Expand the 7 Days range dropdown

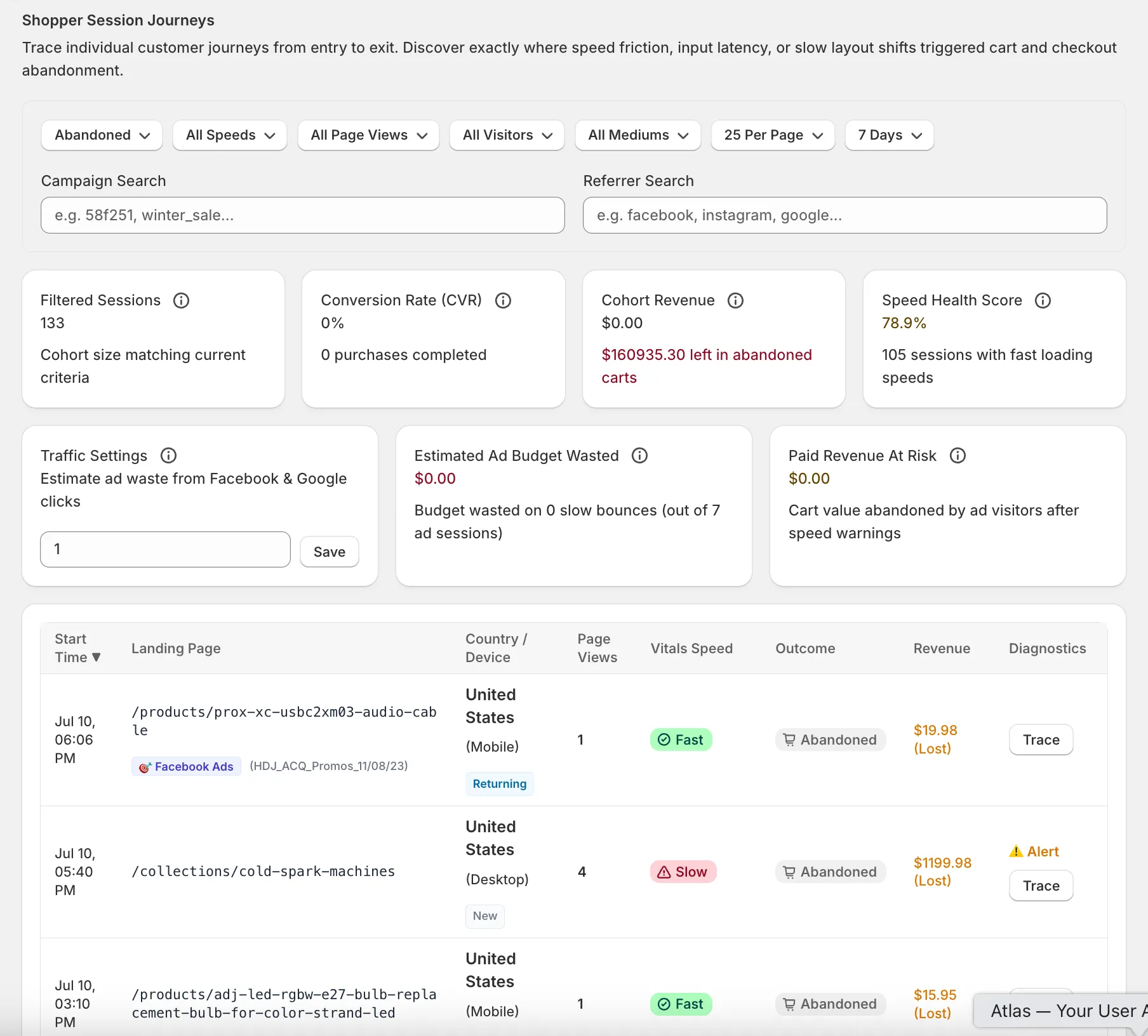point(889,135)
